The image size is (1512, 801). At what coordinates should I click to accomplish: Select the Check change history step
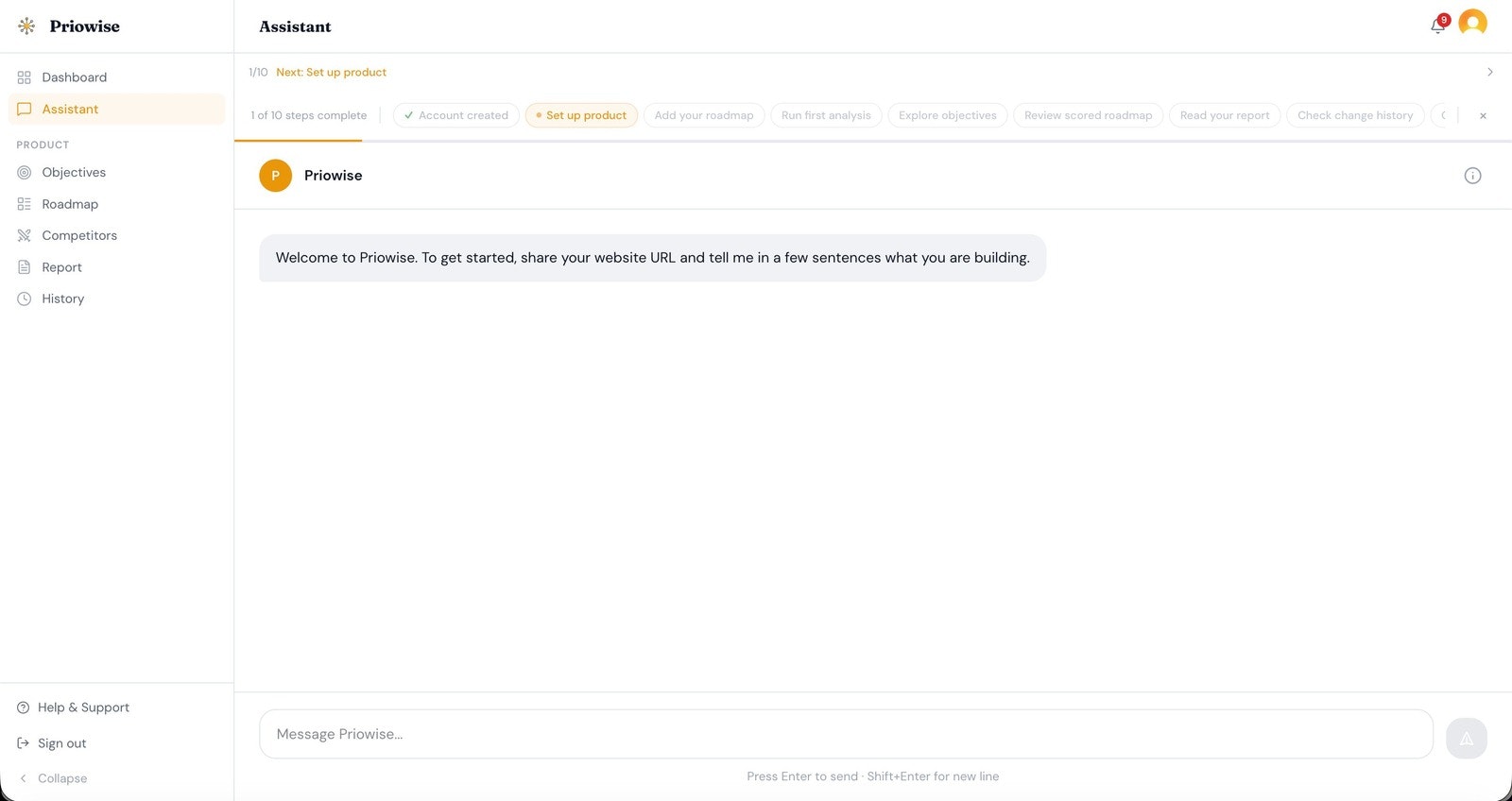pos(1355,115)
